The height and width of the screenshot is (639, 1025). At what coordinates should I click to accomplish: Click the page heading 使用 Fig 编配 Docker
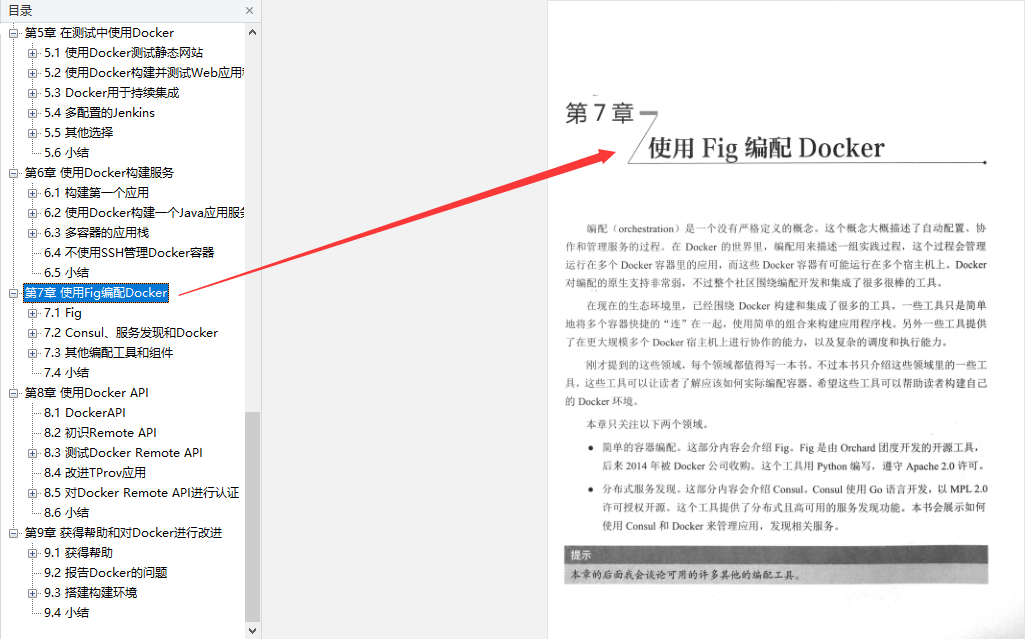(766, 148)
